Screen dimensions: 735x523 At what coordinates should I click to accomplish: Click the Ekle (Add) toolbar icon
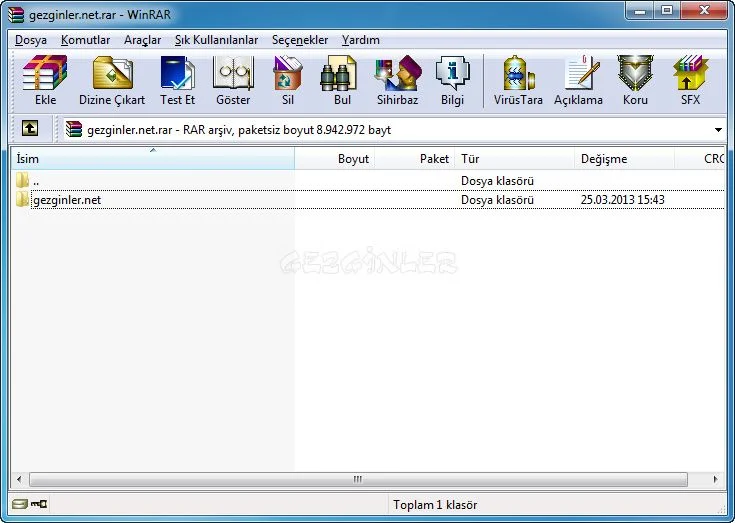(x=45, y=80)
